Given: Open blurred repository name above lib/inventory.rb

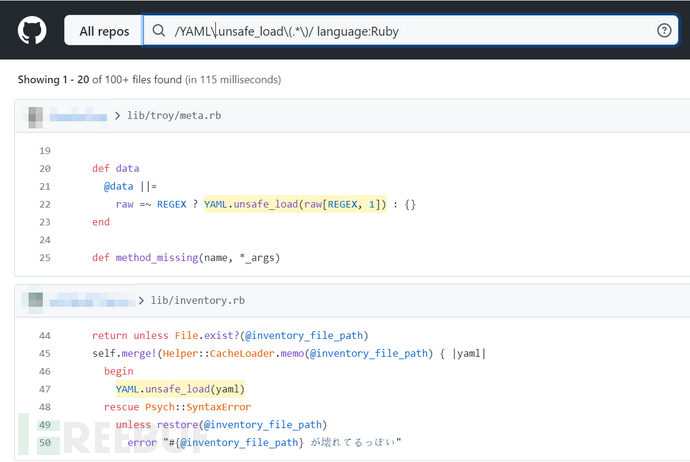Looking at the screenshot, I should (x=92, y=301).
